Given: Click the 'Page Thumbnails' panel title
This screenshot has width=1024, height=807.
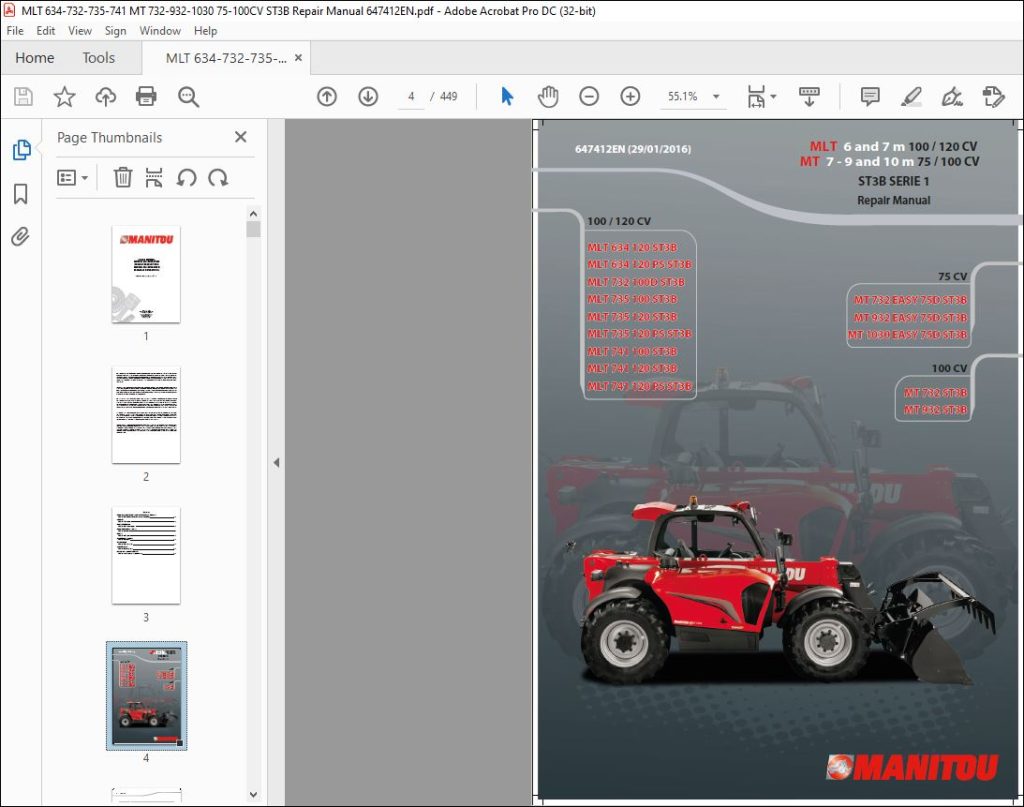Looking at the screenshot, I should pos(109,138).
